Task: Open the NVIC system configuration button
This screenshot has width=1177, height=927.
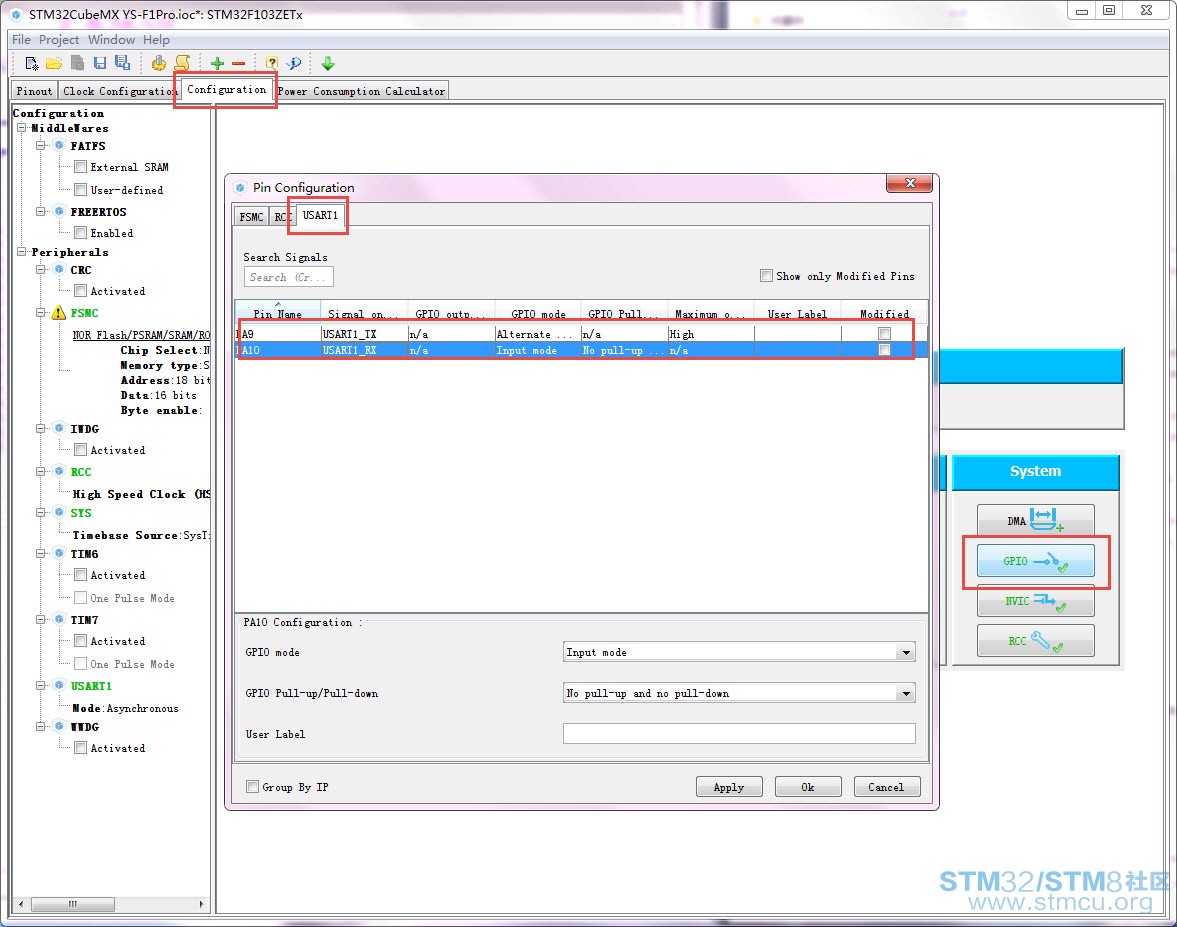Action: pyautogui.click(x=1035, y=601)
